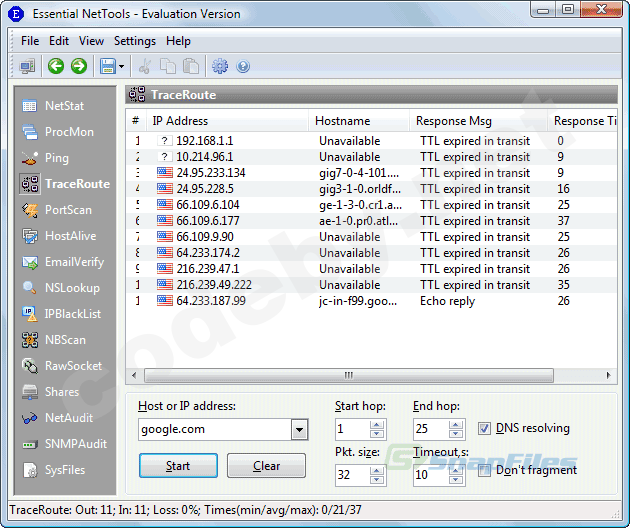The width and height of the screenshot is (630, 528).
Task: Increase the Start hop value
Action: click(377, 424)
